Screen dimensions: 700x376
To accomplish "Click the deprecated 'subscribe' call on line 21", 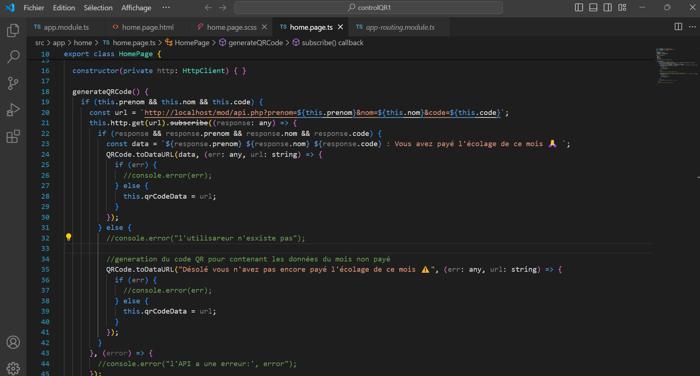I will pos(189,123).
